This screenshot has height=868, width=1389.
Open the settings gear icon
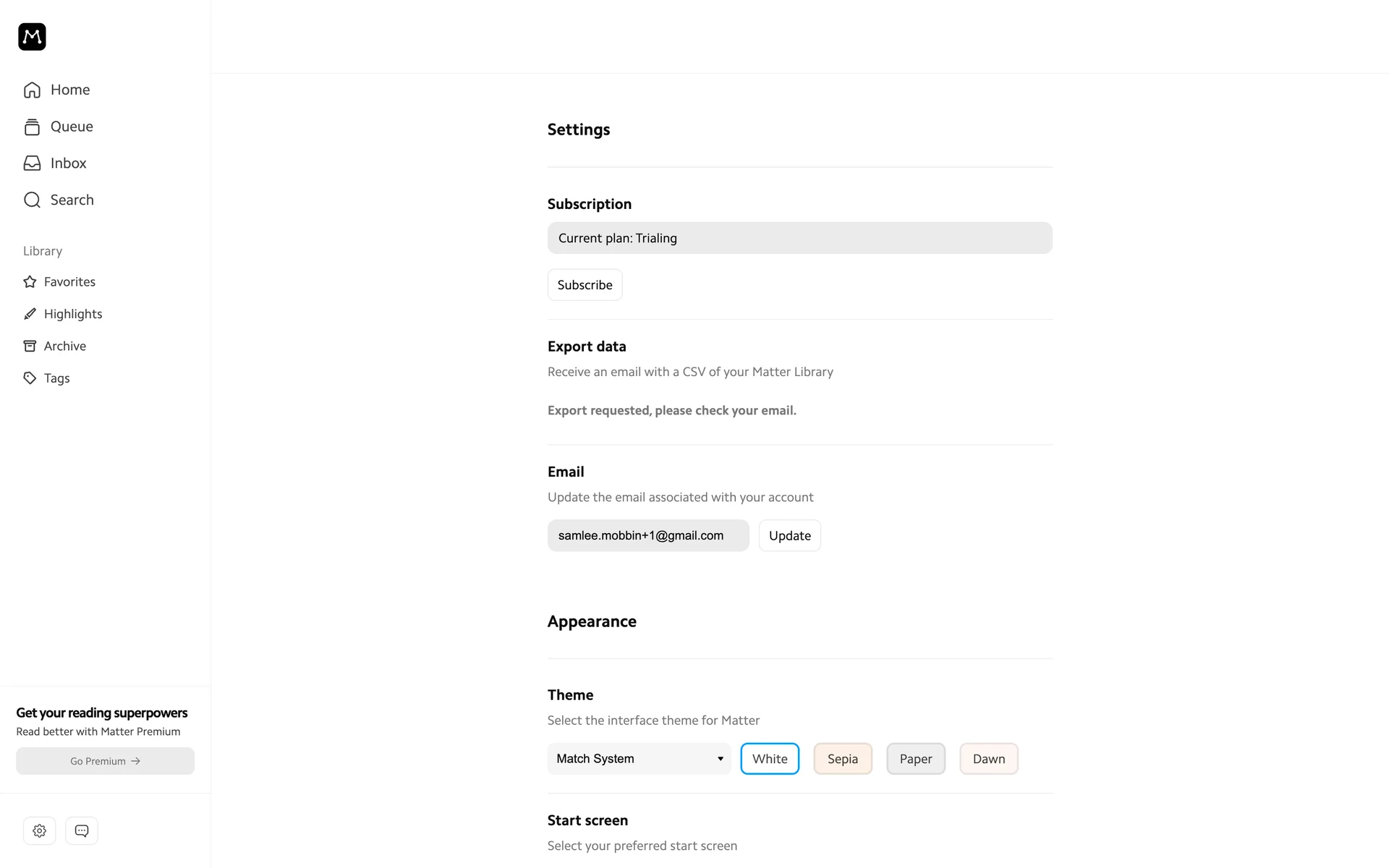coord(40,830)
